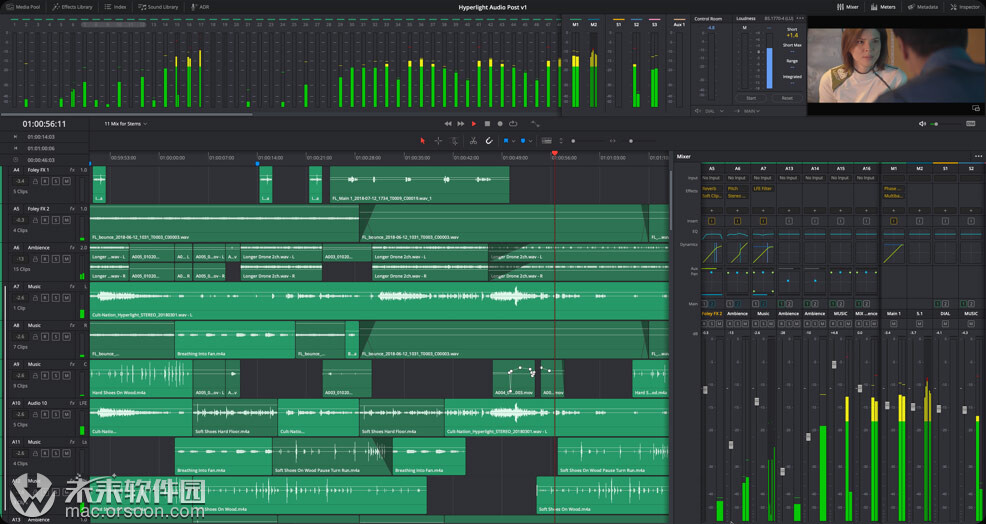Open the Metadata panel

point(923,7)
